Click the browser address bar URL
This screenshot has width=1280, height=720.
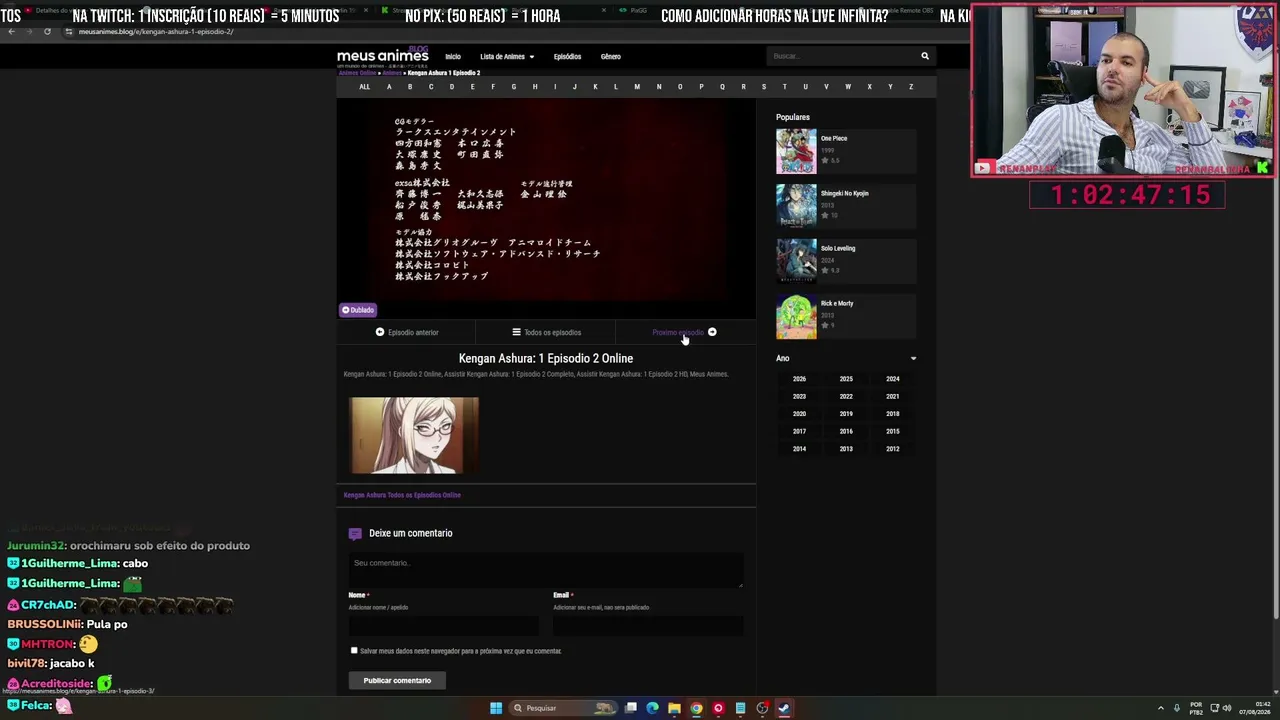click(x=156, y=31)
